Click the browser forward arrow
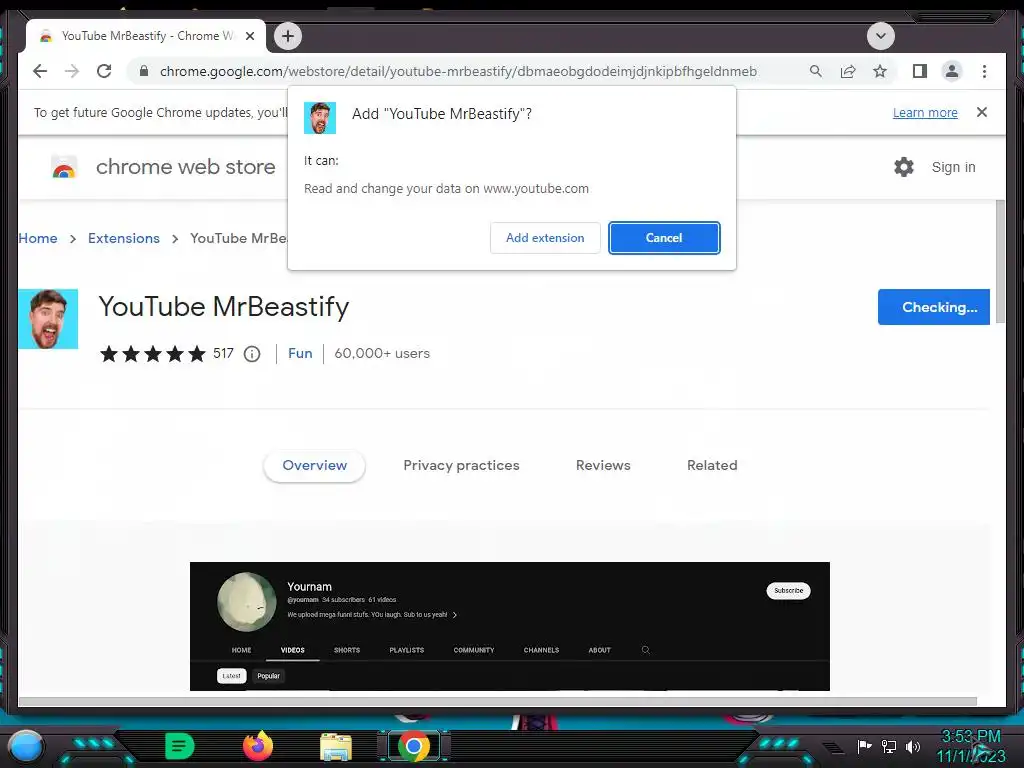This screenshot has width=1024, height=768. pos(72,71)
